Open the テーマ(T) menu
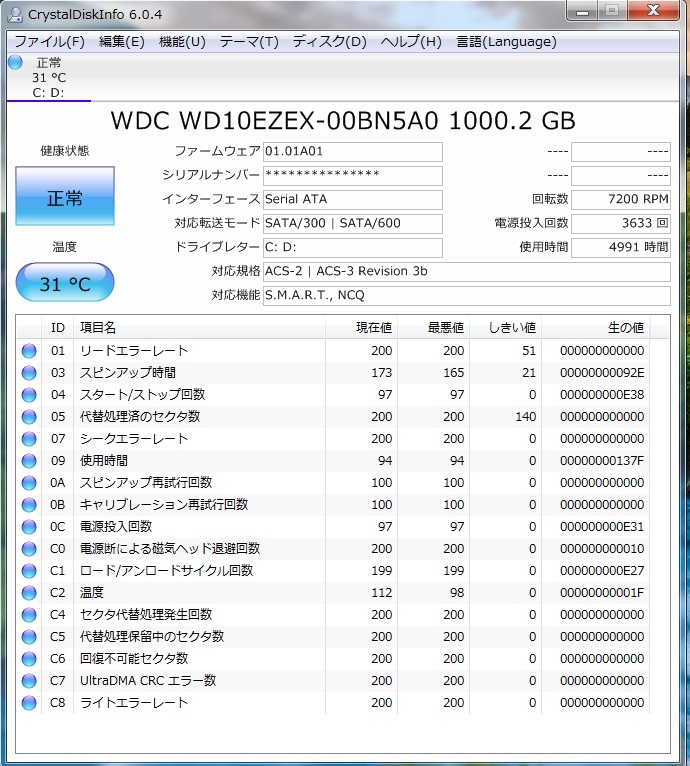 tap(249, 42)
